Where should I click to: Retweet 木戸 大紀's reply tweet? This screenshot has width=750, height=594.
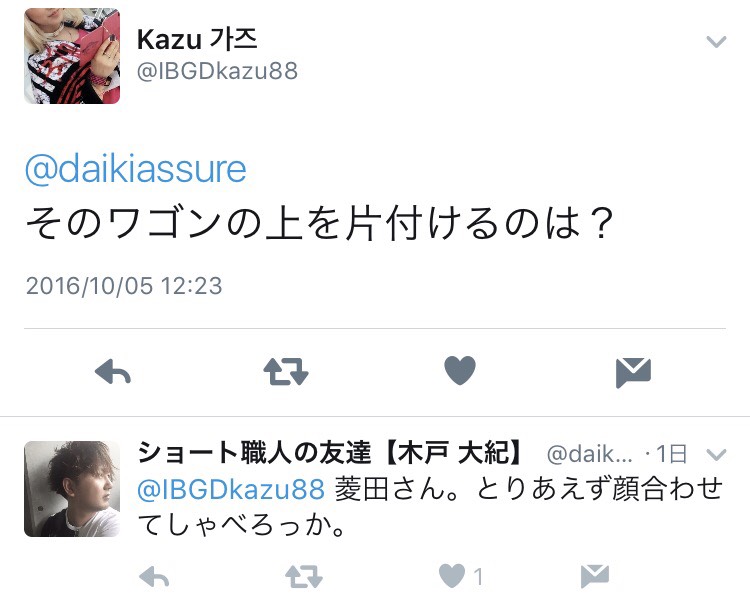coord(304,576)
